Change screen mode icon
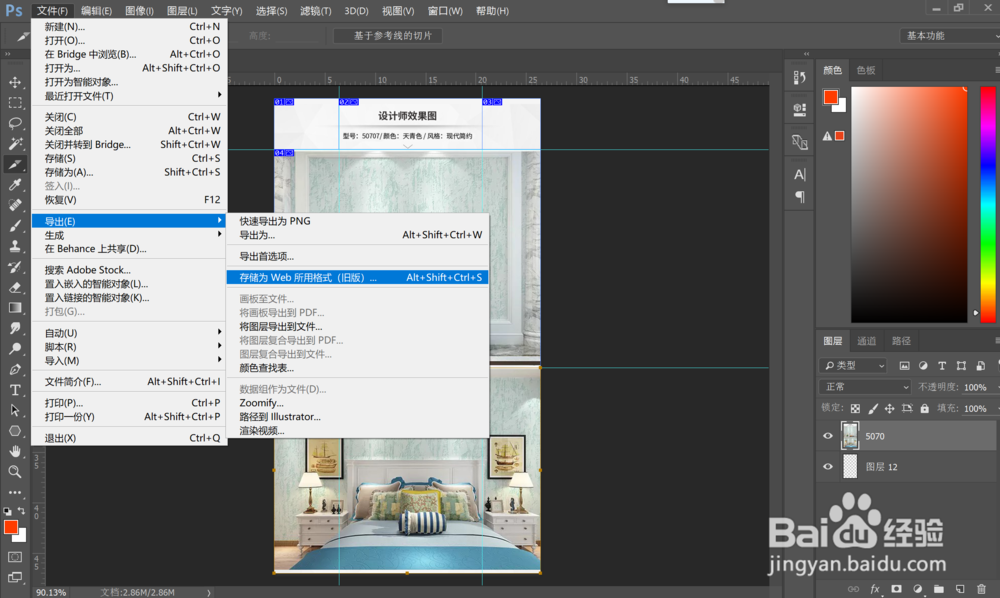Image resolution: width=1000 pixels, height=598 pixels. click(15, 578)
